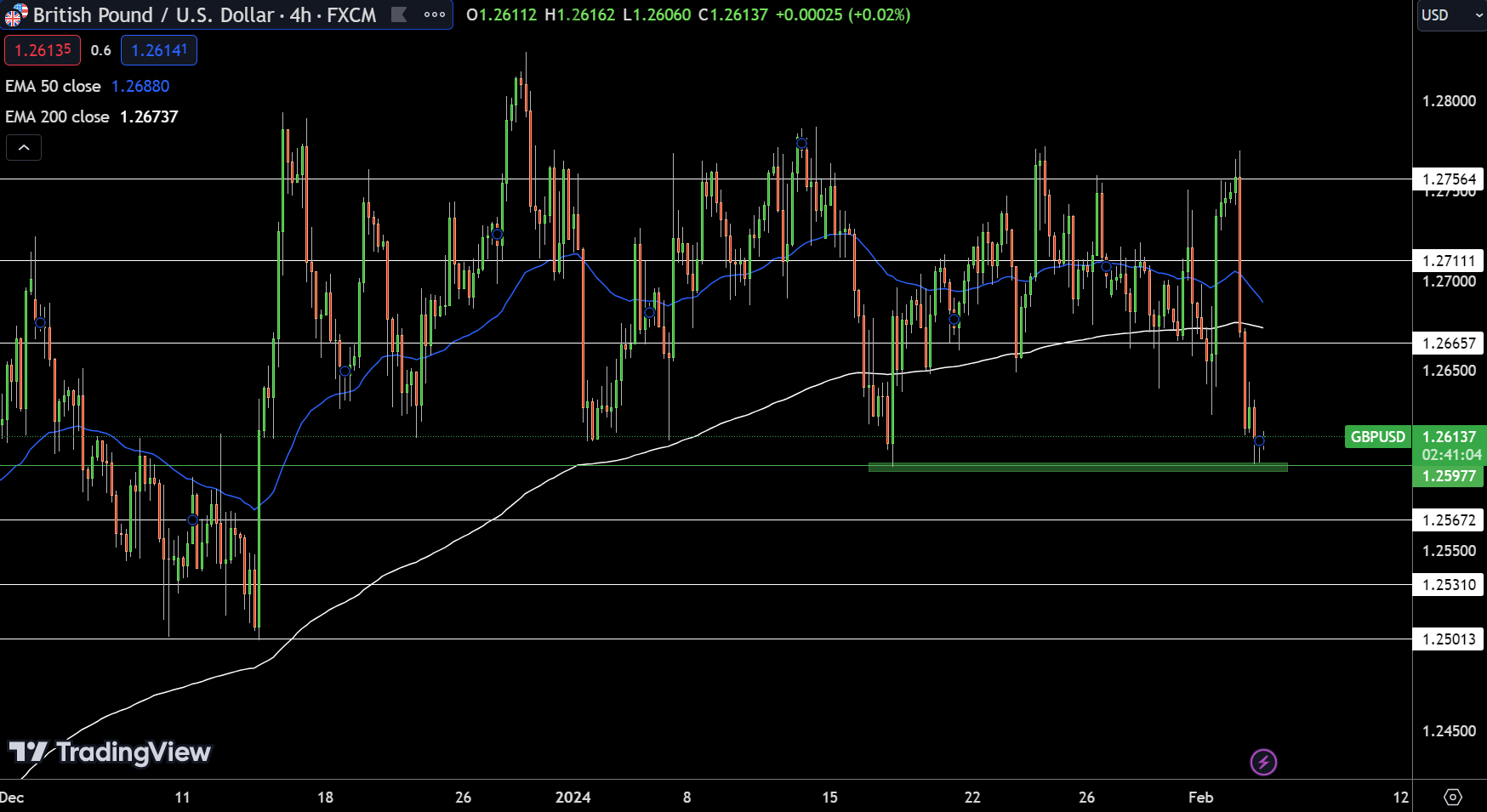The image size is (1487, 812).
Task: Click the Feb date label on time axis
Action: (x=1200, y=798)
